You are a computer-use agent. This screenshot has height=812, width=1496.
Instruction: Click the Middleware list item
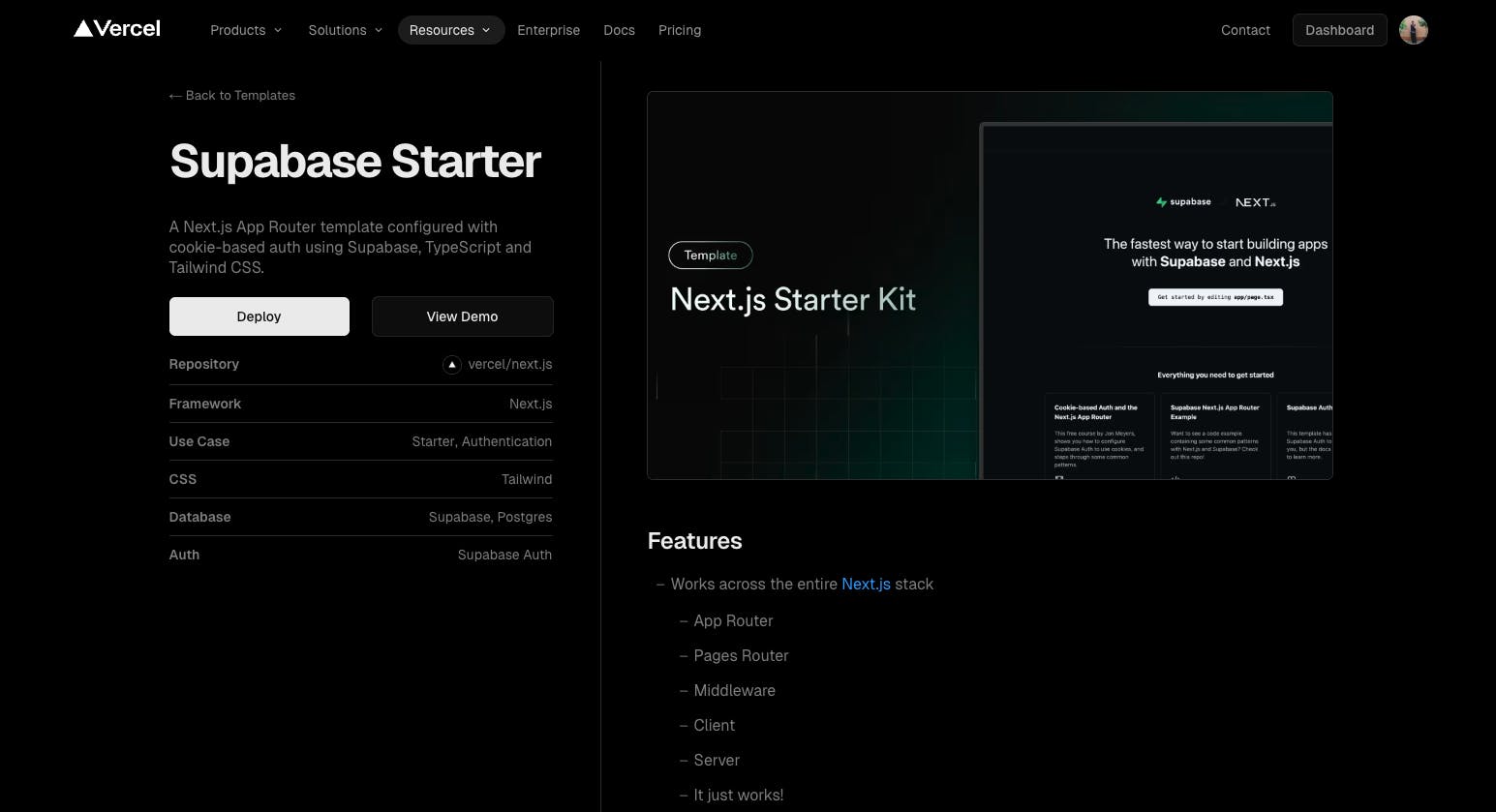pos(734,690)
